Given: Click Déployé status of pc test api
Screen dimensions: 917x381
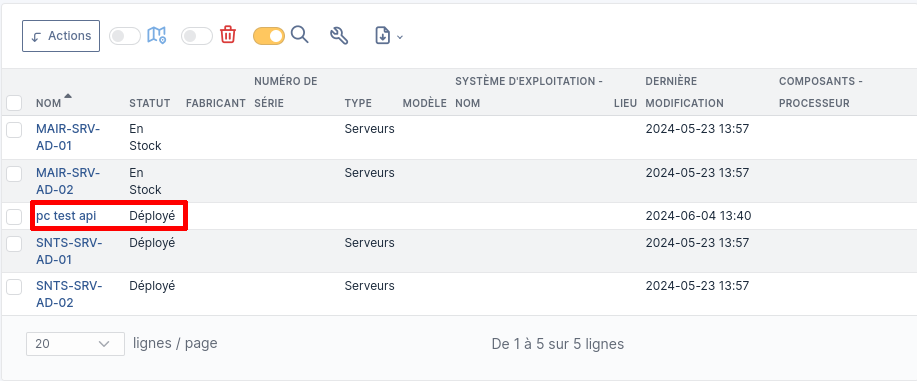Looking at the screenshot, I should (152, 216).
